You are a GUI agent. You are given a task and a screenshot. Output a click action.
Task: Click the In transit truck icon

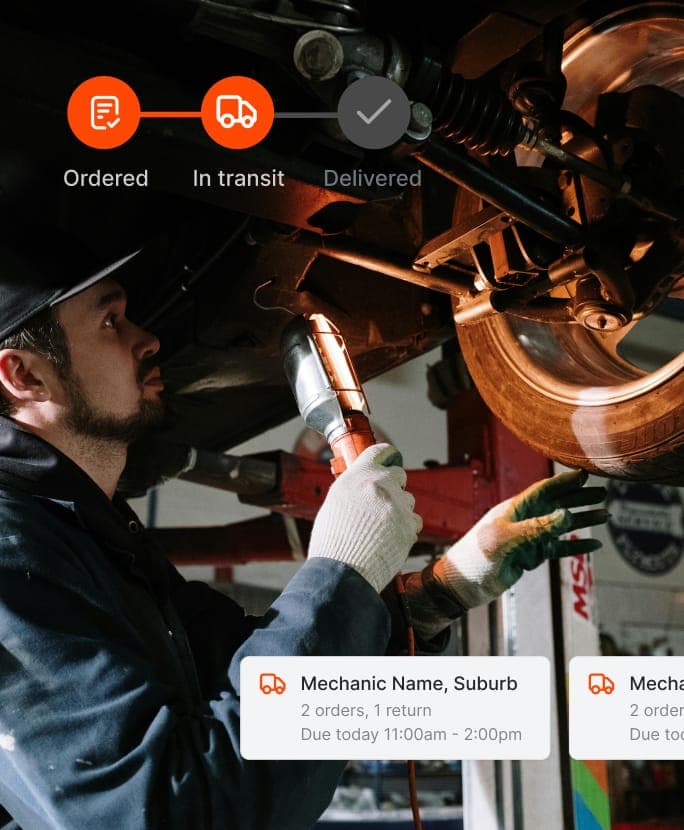237,113
